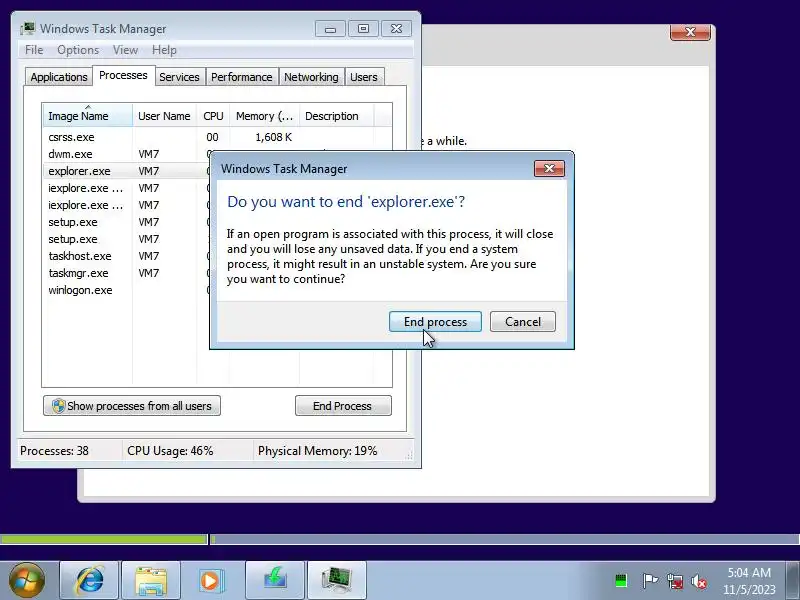Close the Task Manager window
This screenshot has height=600, width=800.
396,29
